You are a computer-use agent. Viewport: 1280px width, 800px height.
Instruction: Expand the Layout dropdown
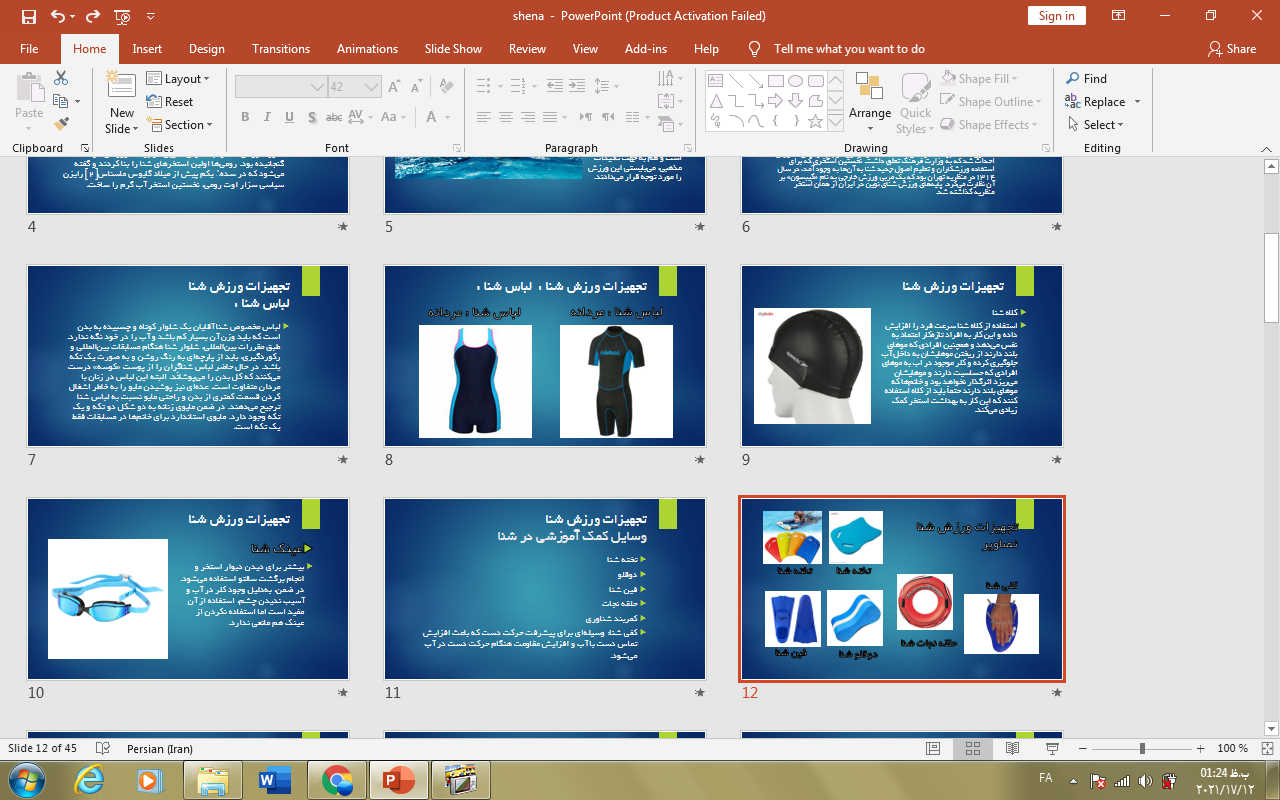[179, 78]
